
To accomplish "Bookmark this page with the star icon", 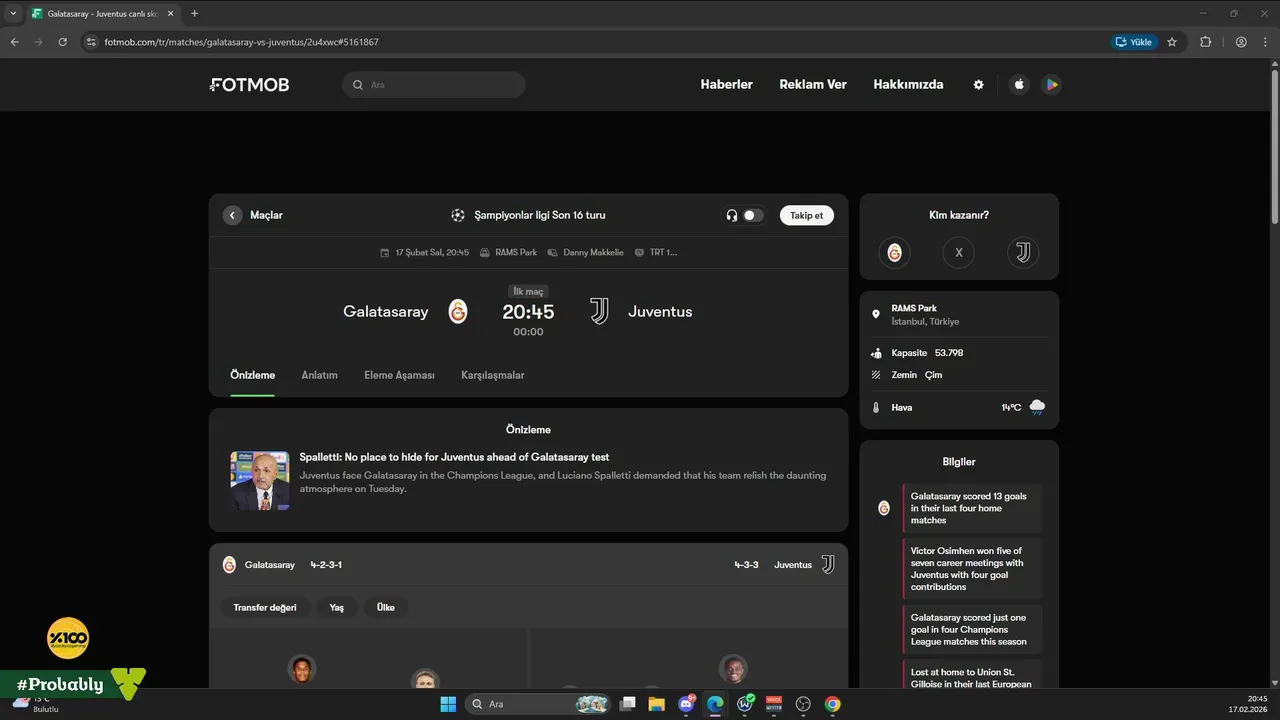I will 1172,42.
